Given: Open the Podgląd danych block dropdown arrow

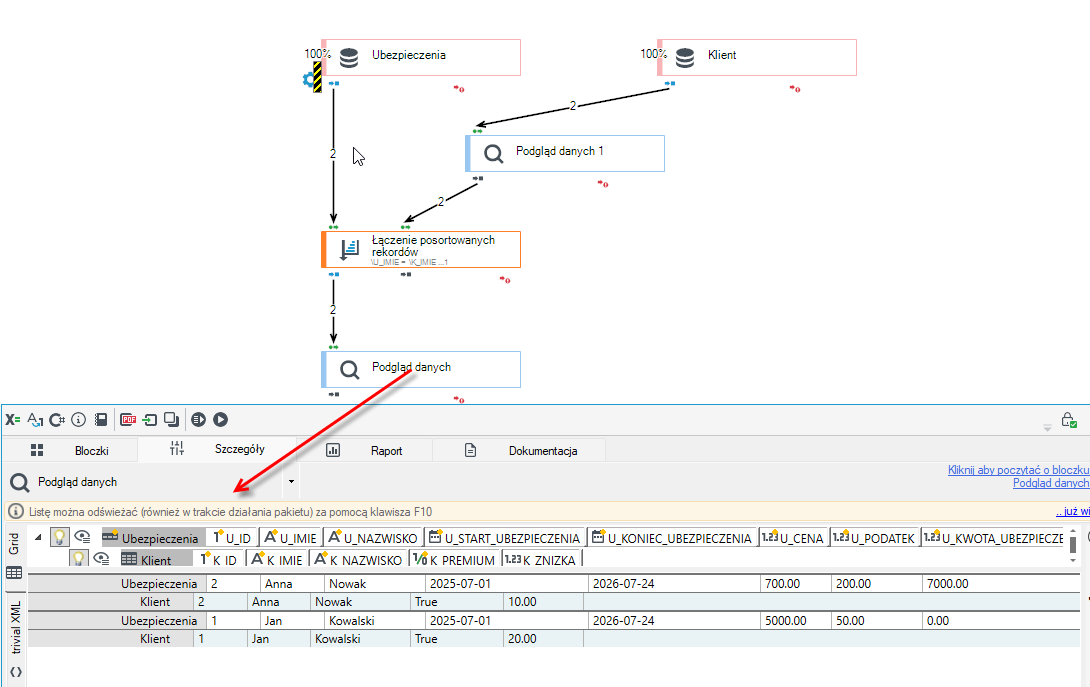Looking at the screenshot, I should coord(291,481).
